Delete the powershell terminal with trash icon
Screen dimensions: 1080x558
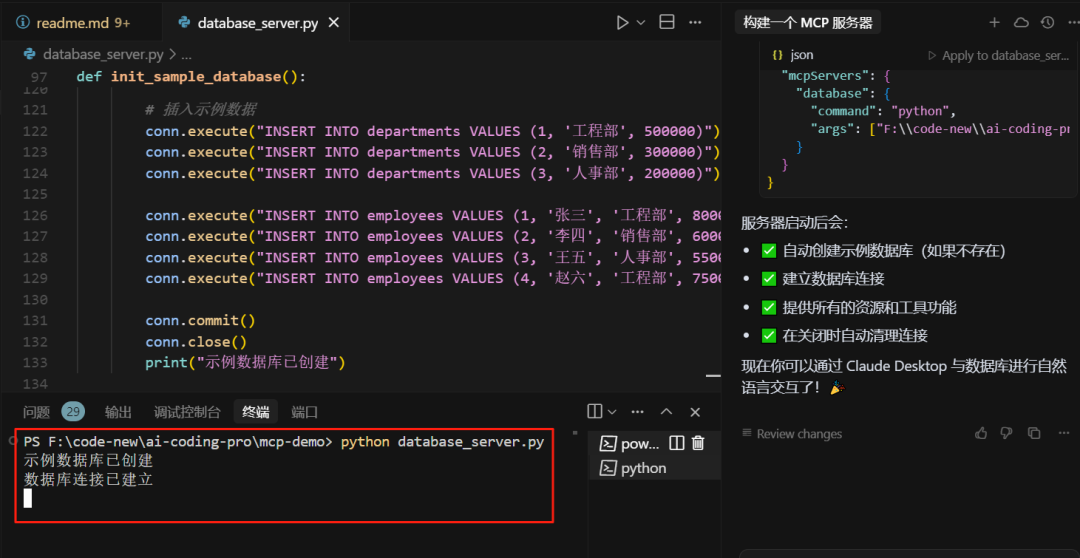(x=698, y=443)
